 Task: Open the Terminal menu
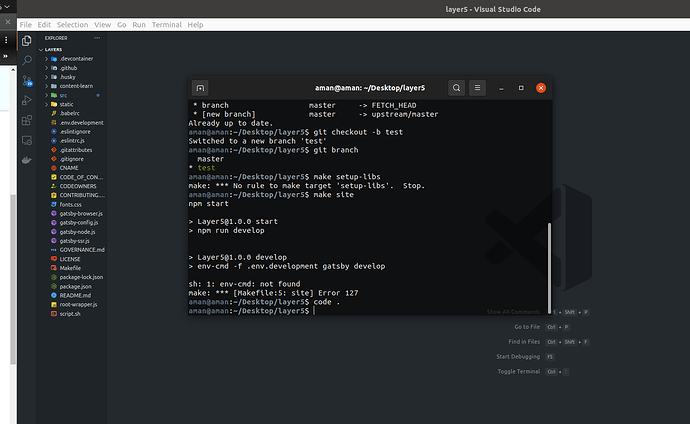tap(166, 25)
